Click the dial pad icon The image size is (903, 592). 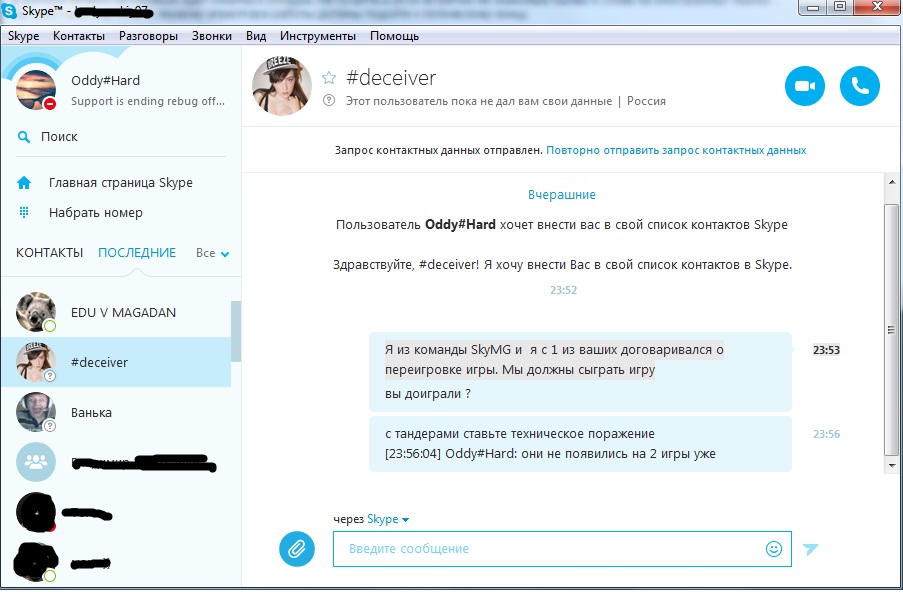click(24, 212)
